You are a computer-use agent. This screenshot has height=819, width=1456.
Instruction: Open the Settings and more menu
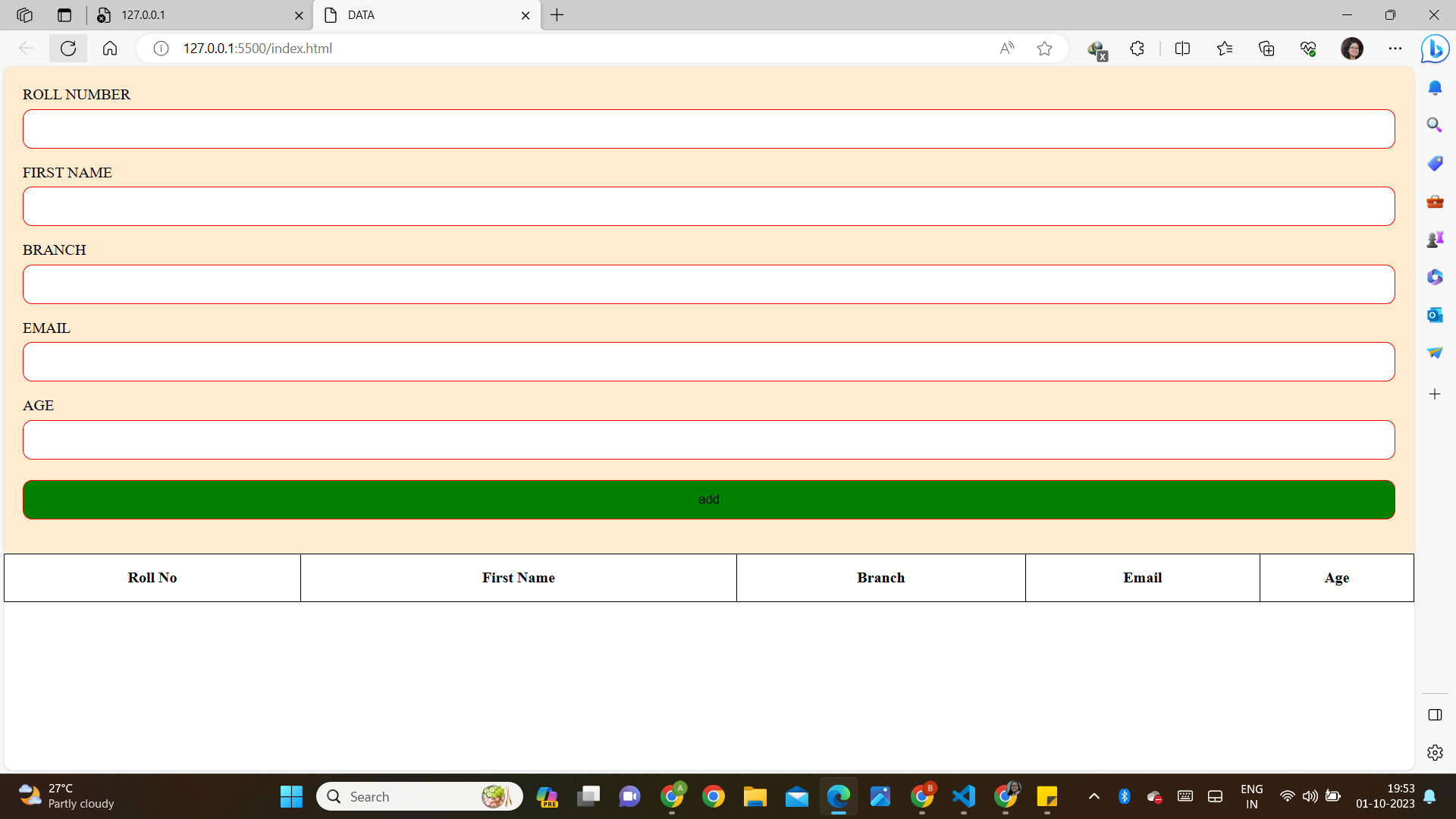click(x=1396, y=48)
